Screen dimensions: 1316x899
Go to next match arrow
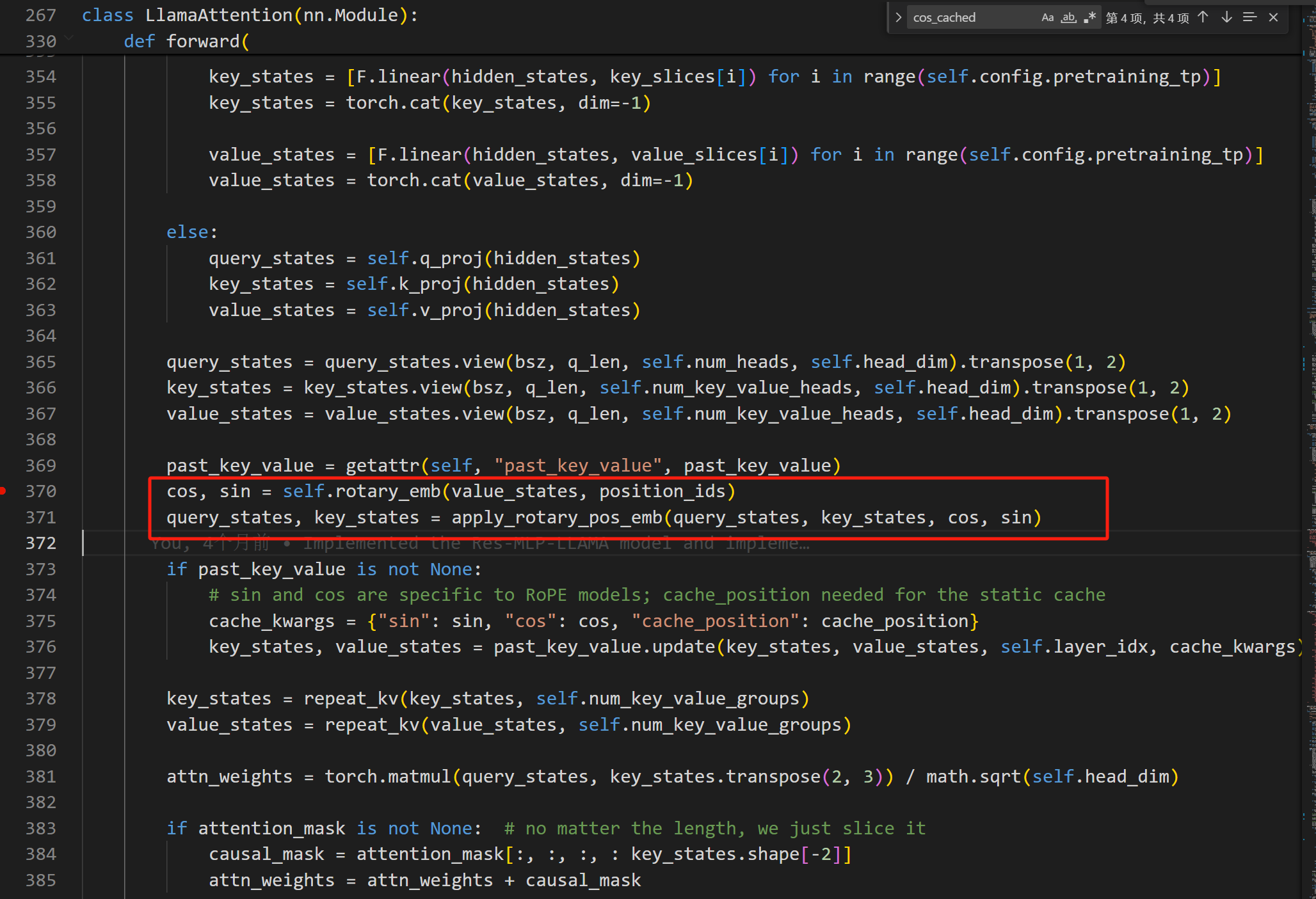[x=1226, y=18]
